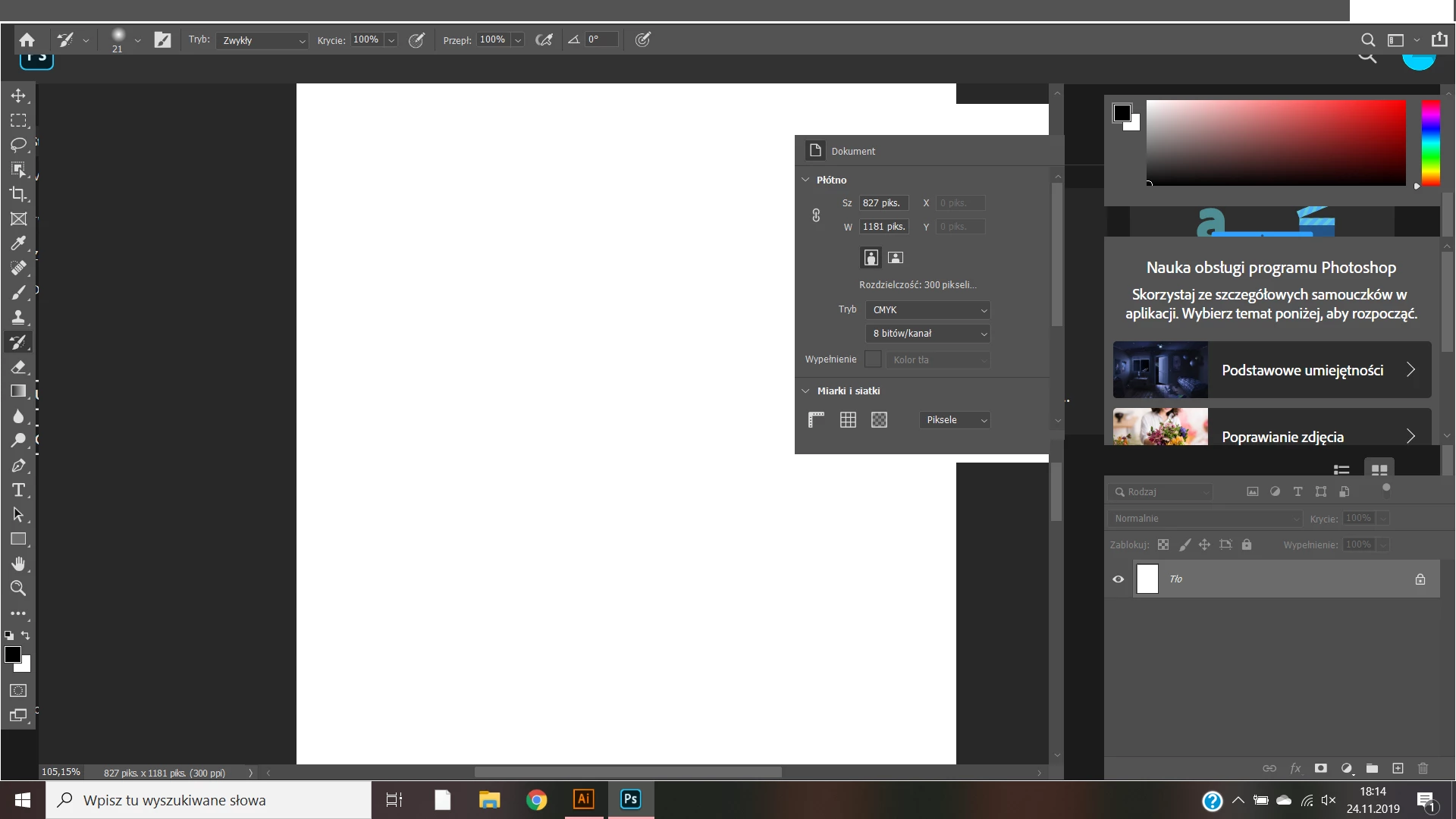Select the Clone Stamp tool
Viewport: 1456px width, 819px height.
pos(18,317)
